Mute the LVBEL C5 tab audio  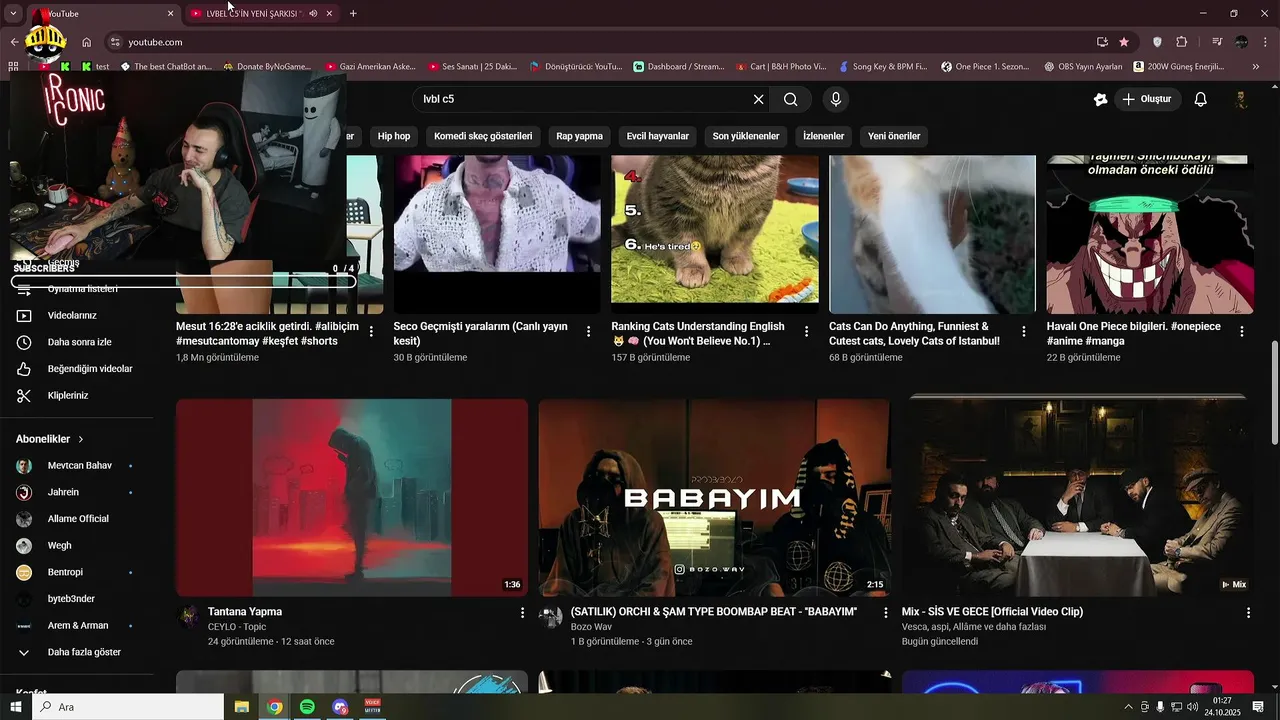tap(313, 13)
